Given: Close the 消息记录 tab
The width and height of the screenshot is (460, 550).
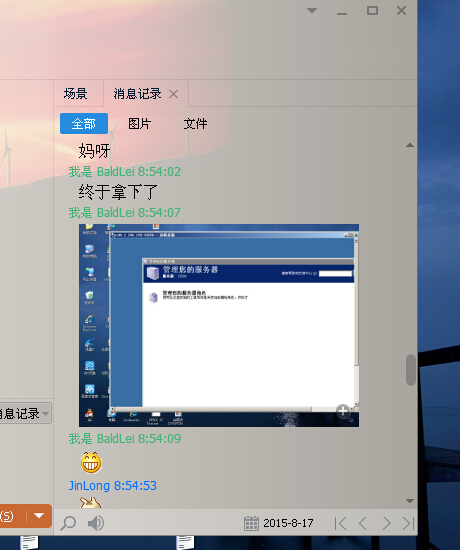Looking at the screenshot, I should pyautogui.click(x=173, y=94).
